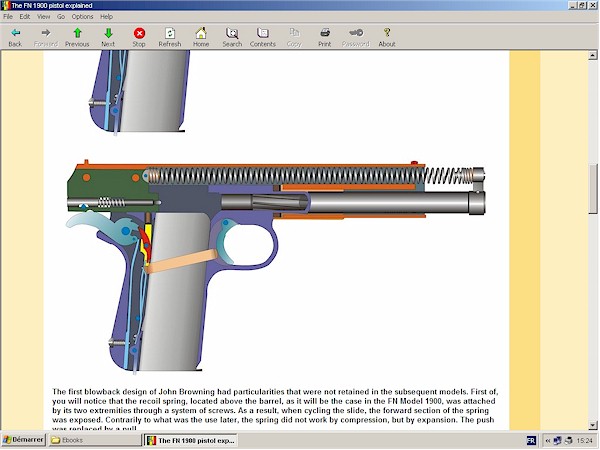Click the Démarrer start button

[x=23, y=440]
